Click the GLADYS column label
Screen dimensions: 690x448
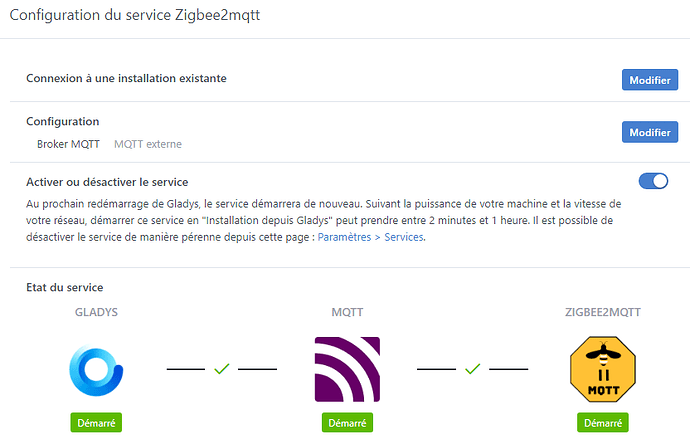point(96,312)
